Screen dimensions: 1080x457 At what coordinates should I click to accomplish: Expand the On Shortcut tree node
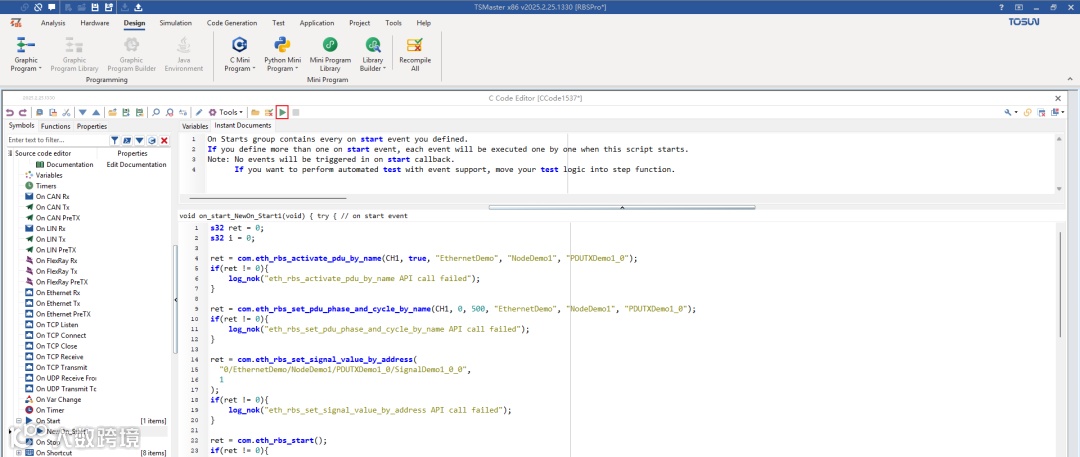[18, 452]
